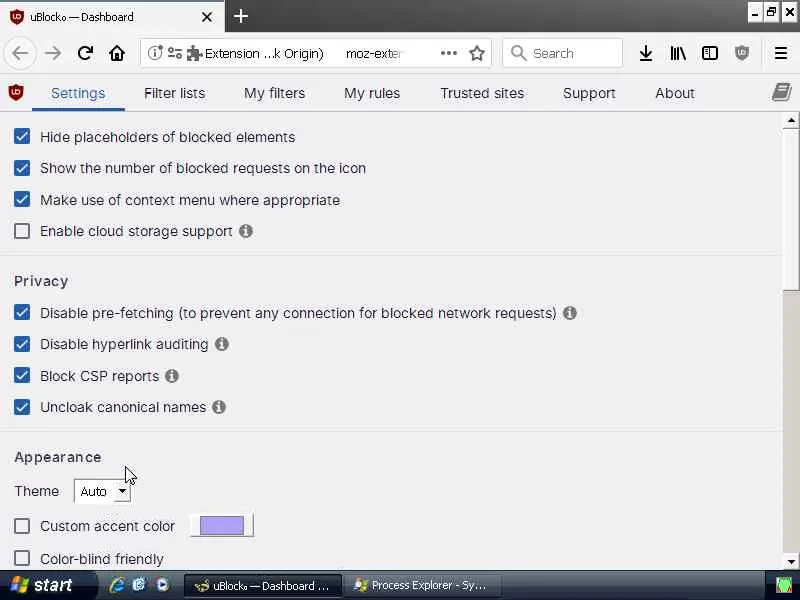Show info for Uncloak canonical names
Image resolution: width=800 pixels, height=600 pixels.
(219, 407)
